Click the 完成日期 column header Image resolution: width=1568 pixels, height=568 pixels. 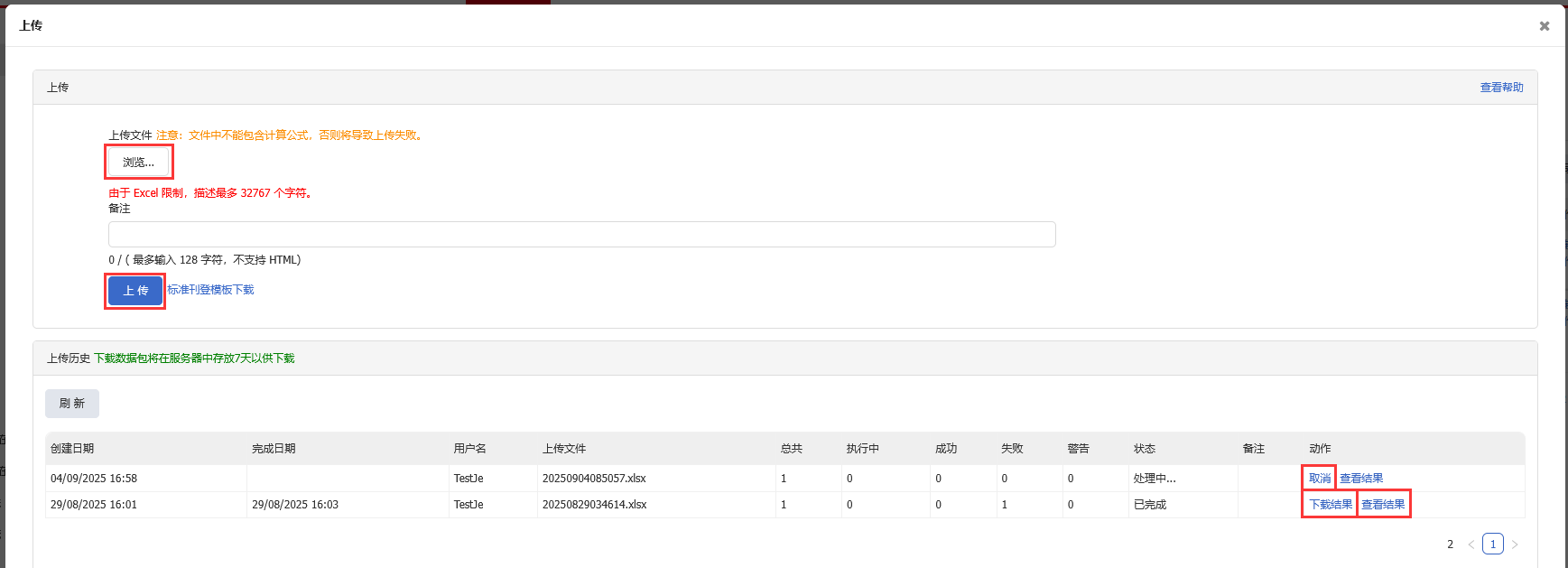click(274, 449)
